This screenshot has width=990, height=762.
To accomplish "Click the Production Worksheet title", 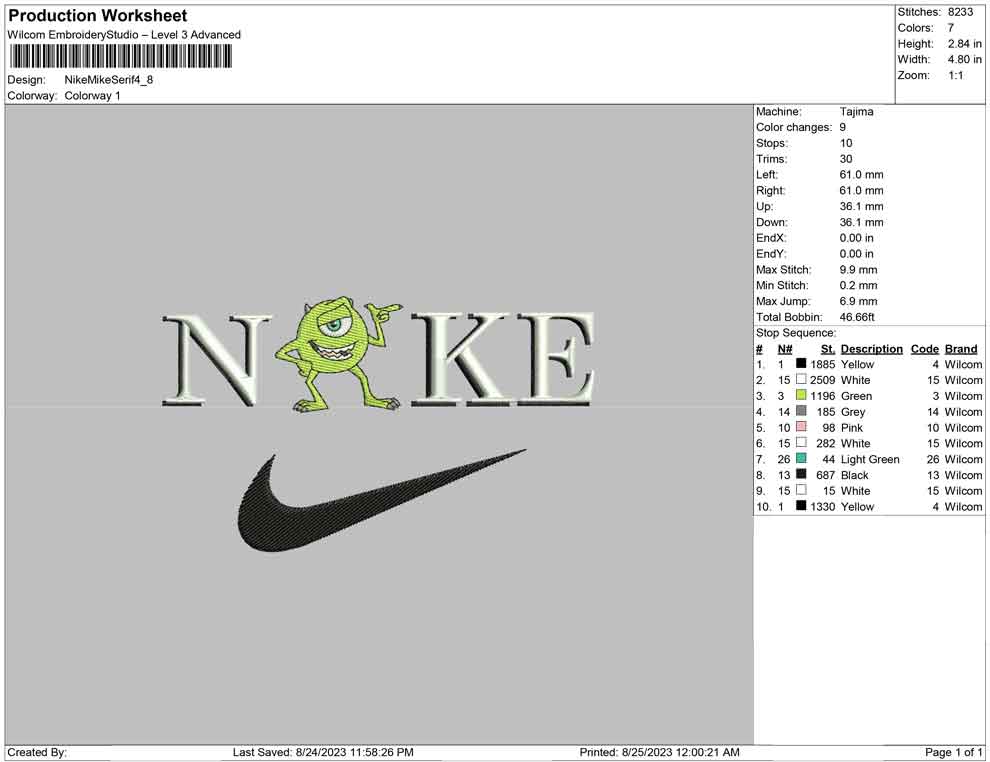I will pyautogui.click(x=98, y=16).
